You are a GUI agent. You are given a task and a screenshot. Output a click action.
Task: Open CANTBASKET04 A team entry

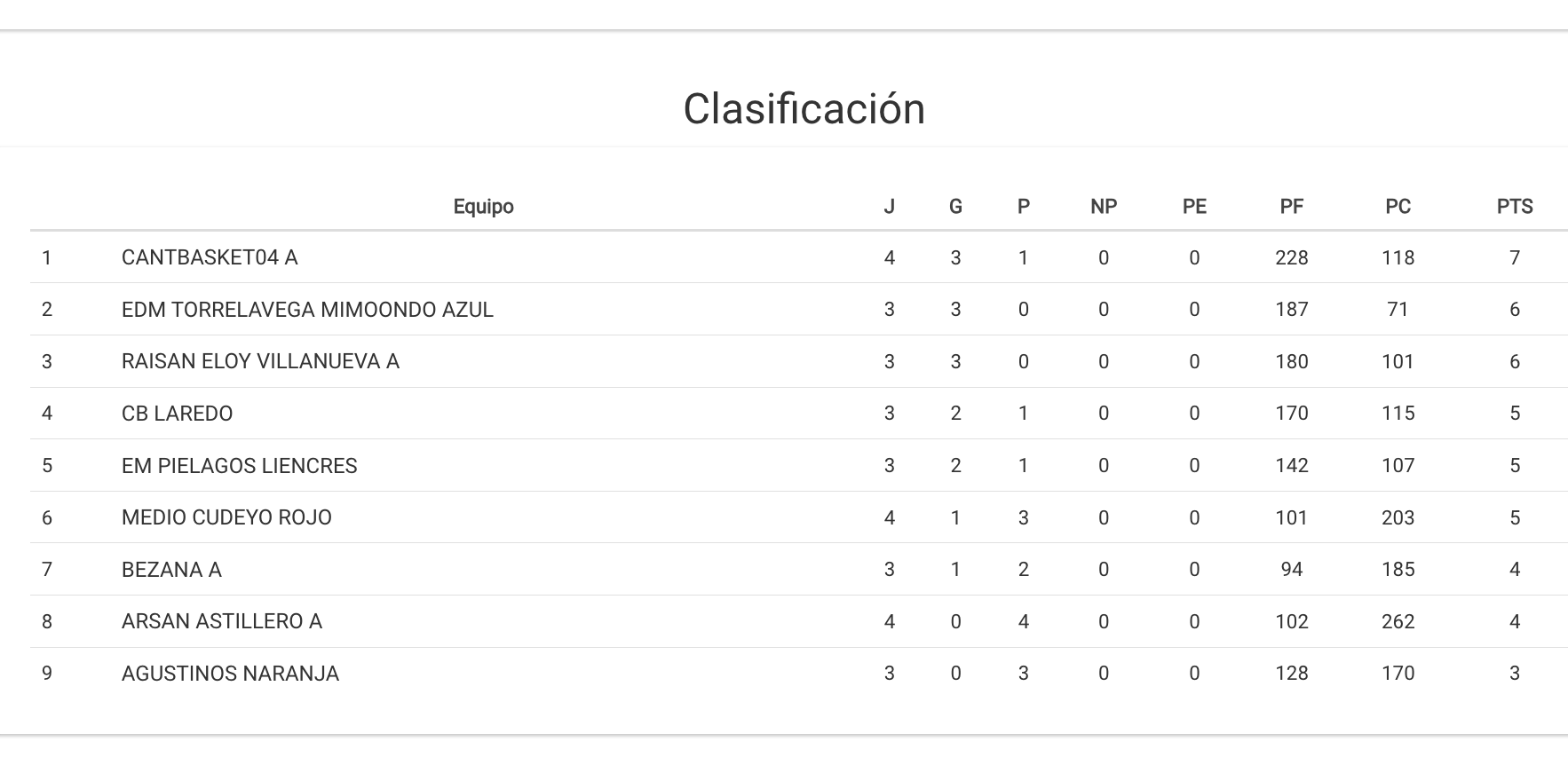click(210, 258)
